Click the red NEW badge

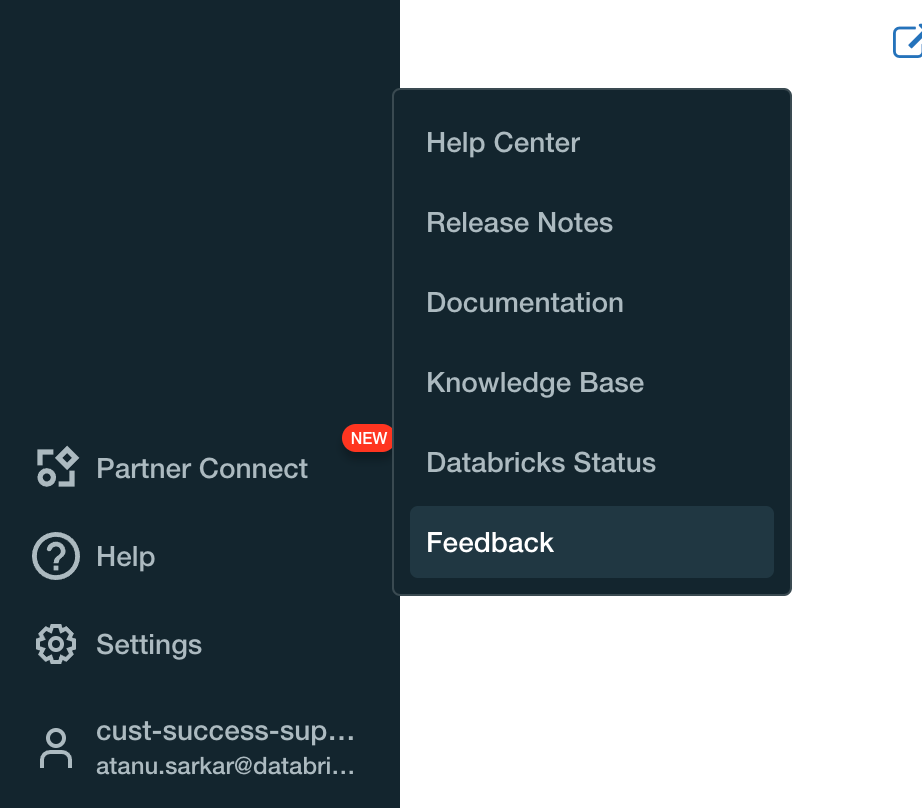(x=368, y=438)
